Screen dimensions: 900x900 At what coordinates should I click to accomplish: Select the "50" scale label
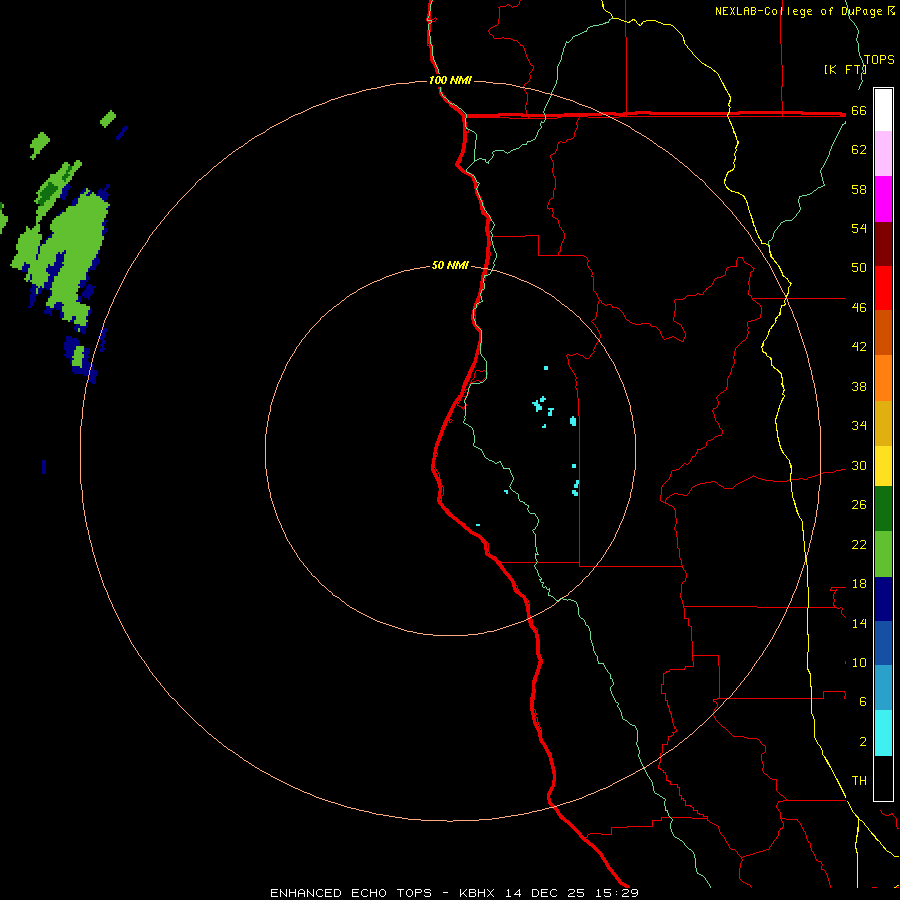click(x=859, y=267)
